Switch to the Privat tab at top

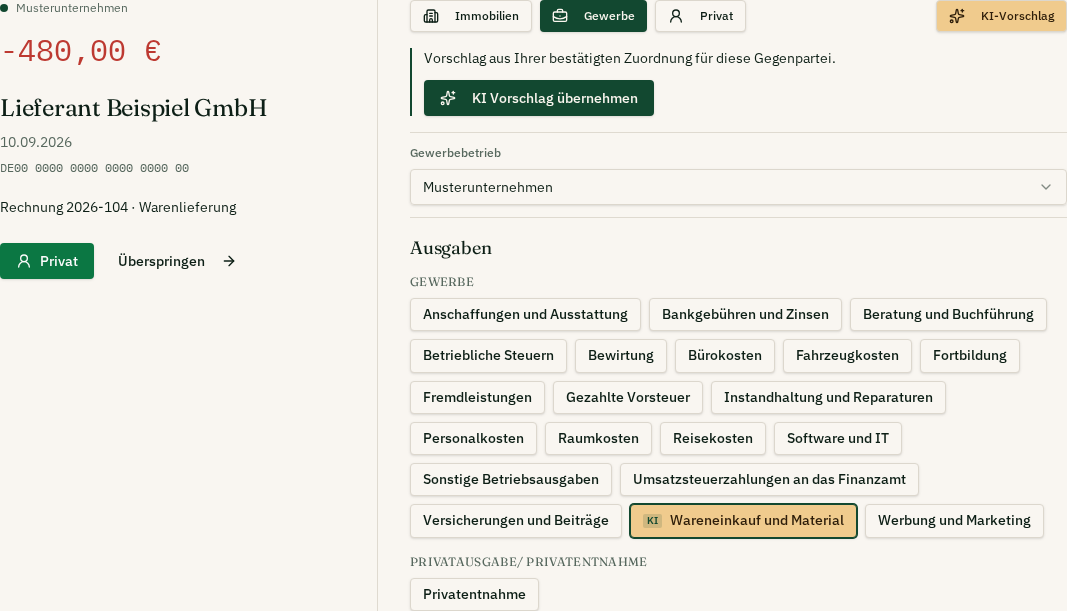click(700, 16)
